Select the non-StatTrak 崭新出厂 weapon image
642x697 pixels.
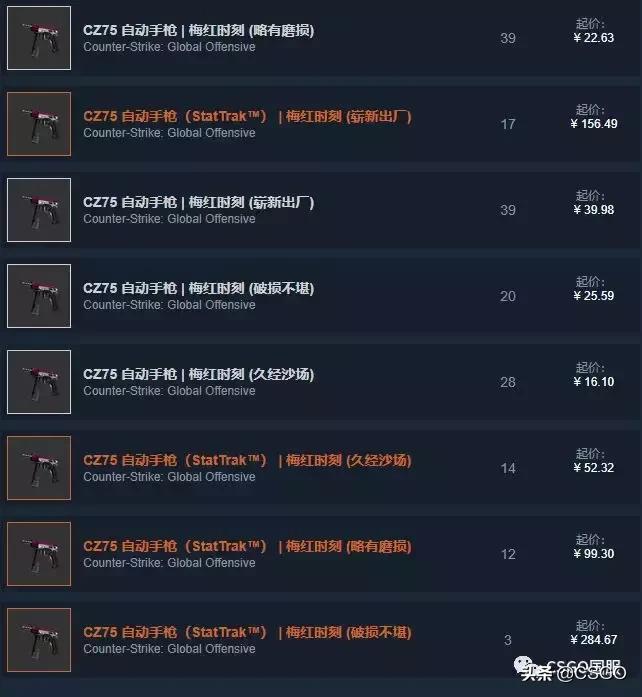pos(39,210)
